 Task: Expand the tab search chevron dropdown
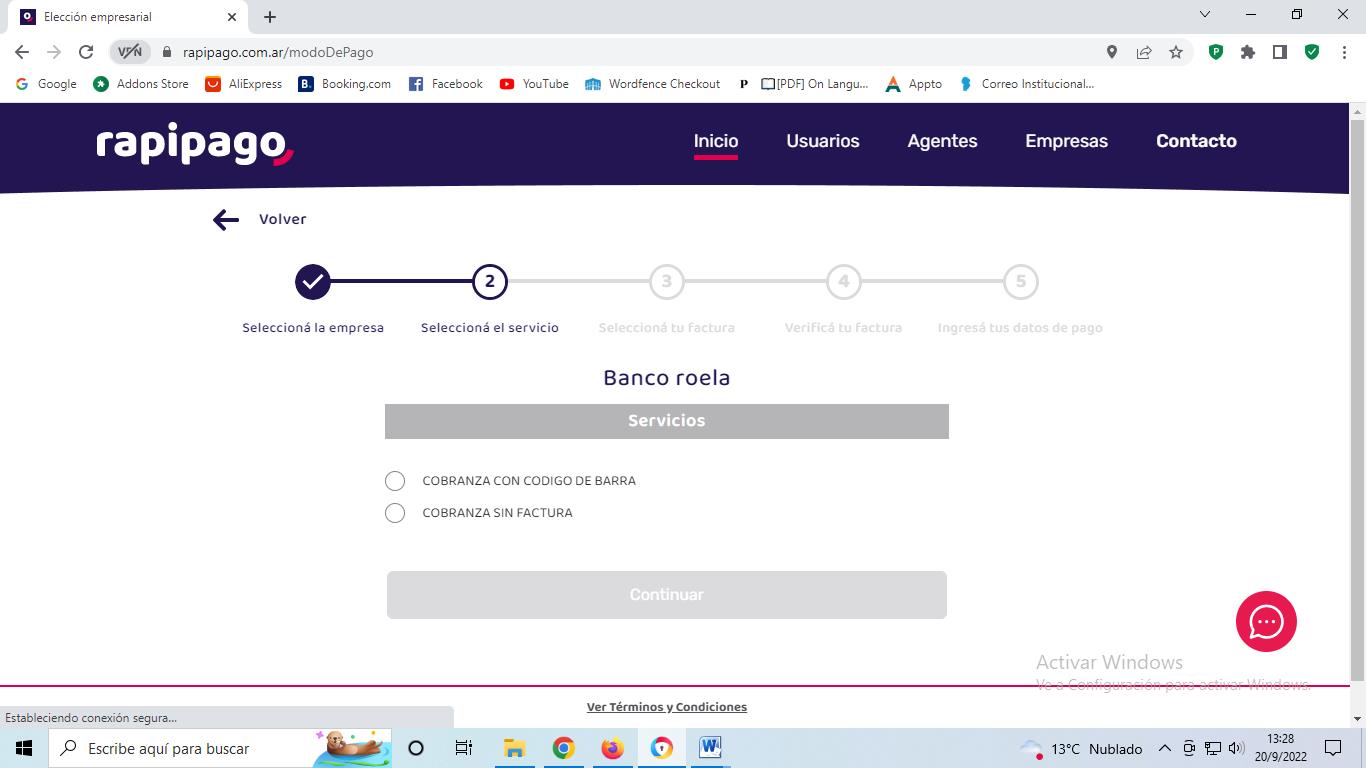click(1205, 15)
